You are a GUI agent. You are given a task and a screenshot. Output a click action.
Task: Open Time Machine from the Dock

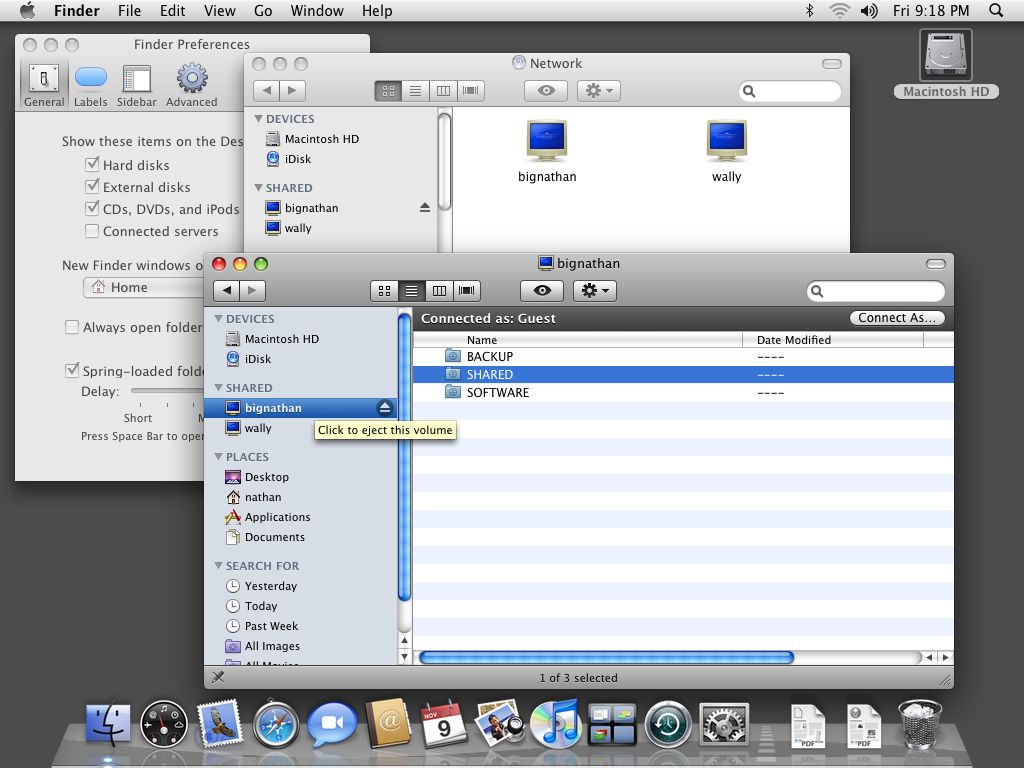(667, 725)
